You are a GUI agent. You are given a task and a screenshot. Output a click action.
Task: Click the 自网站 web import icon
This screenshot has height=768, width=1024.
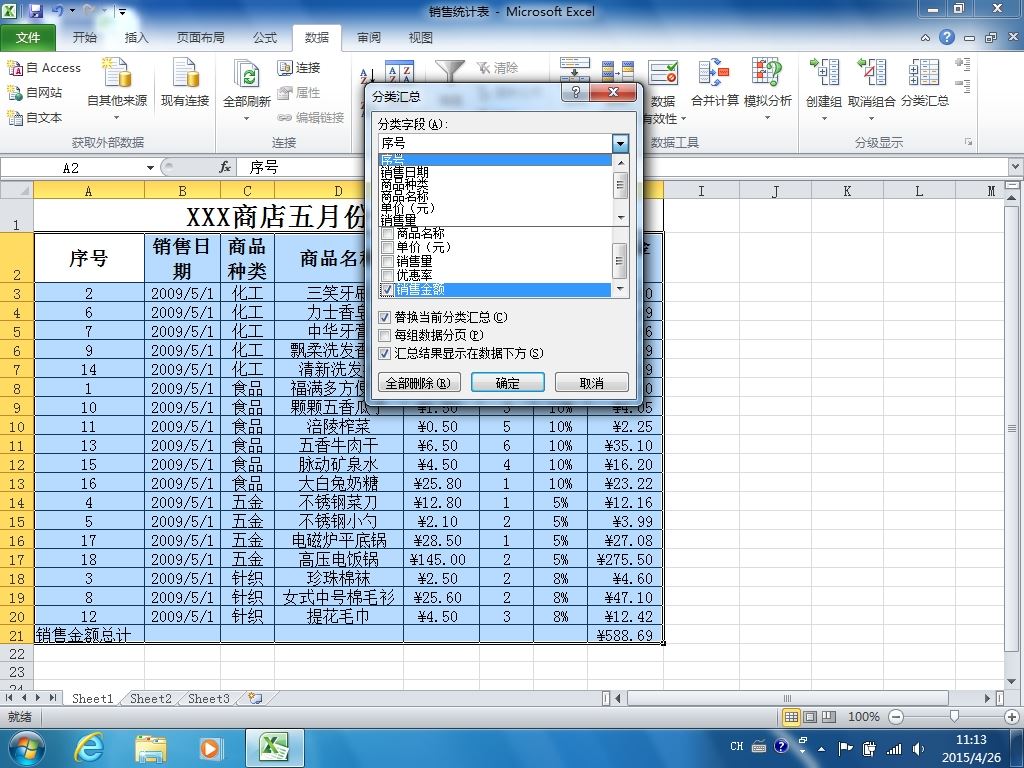pos(14,93)
